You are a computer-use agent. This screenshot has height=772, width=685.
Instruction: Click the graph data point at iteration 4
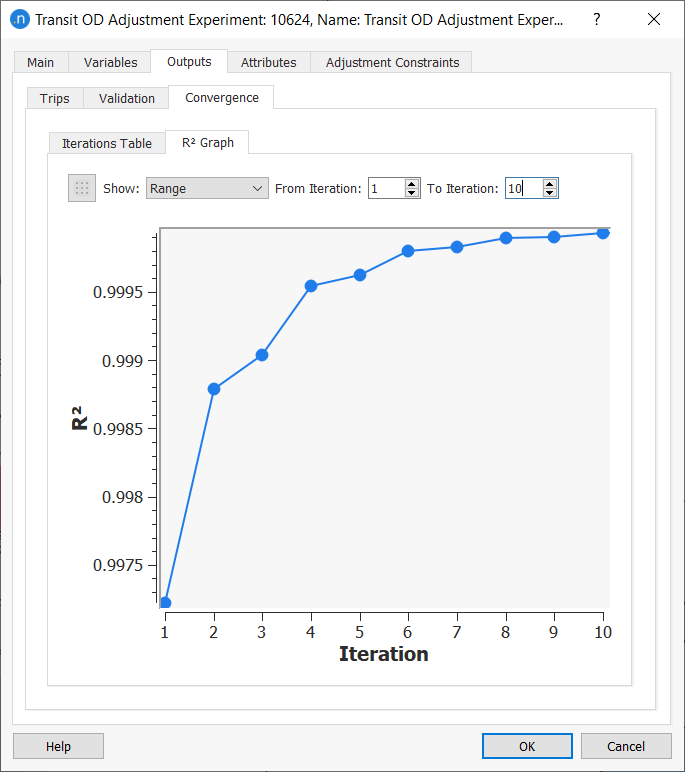tap(311, 286)
